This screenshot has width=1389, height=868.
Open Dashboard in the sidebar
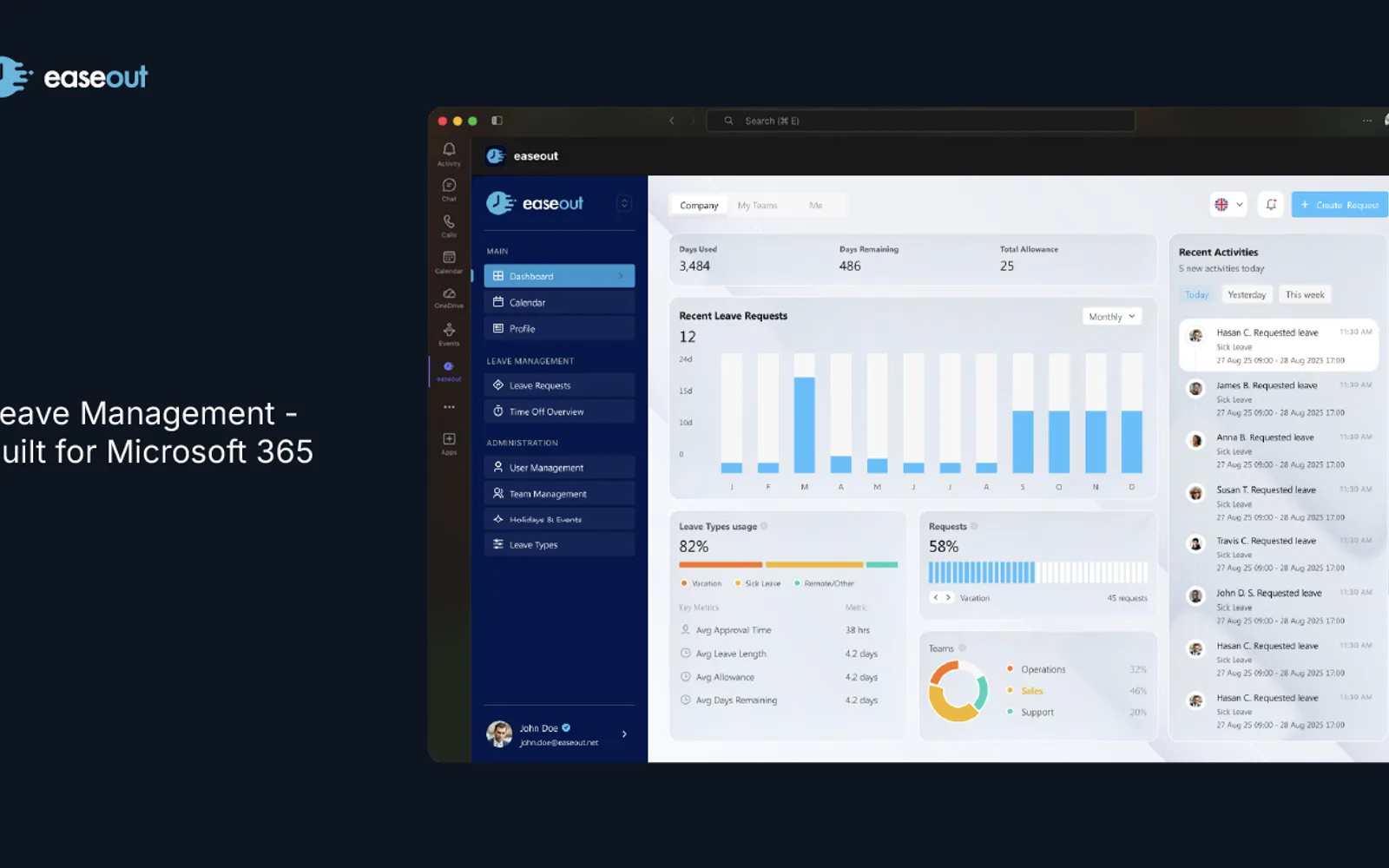click(x=559, y=276)
